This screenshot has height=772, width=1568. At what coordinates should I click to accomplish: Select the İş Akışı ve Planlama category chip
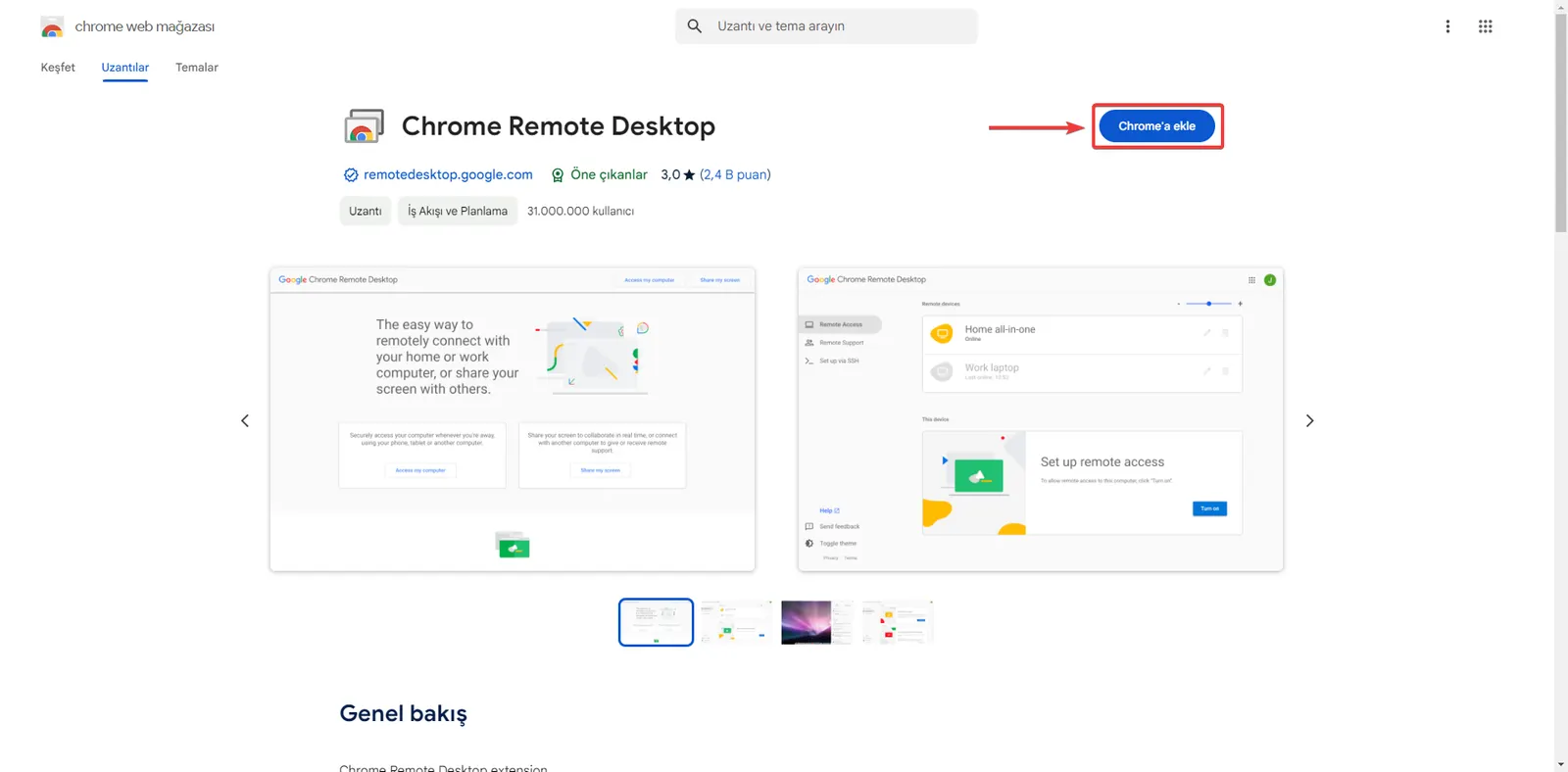tap(458, 211)
